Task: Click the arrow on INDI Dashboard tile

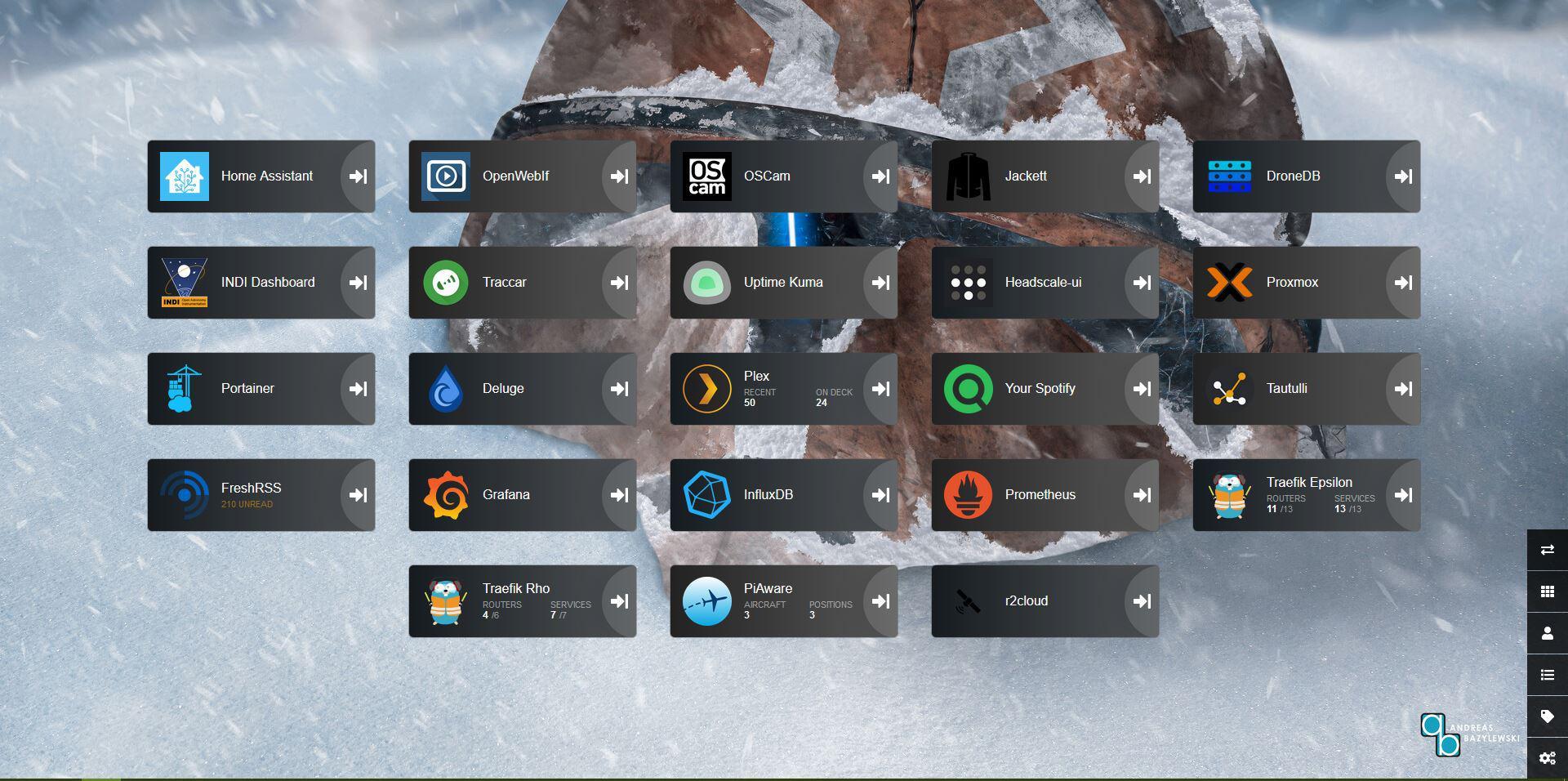Action: pyautogui.click(x=359, y=283)
